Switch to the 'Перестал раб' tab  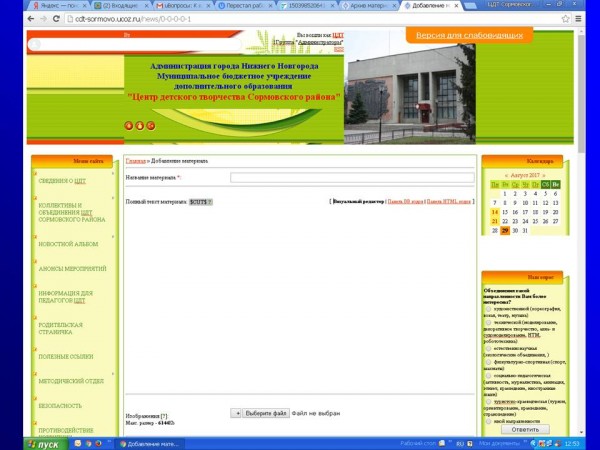(245, 6)
